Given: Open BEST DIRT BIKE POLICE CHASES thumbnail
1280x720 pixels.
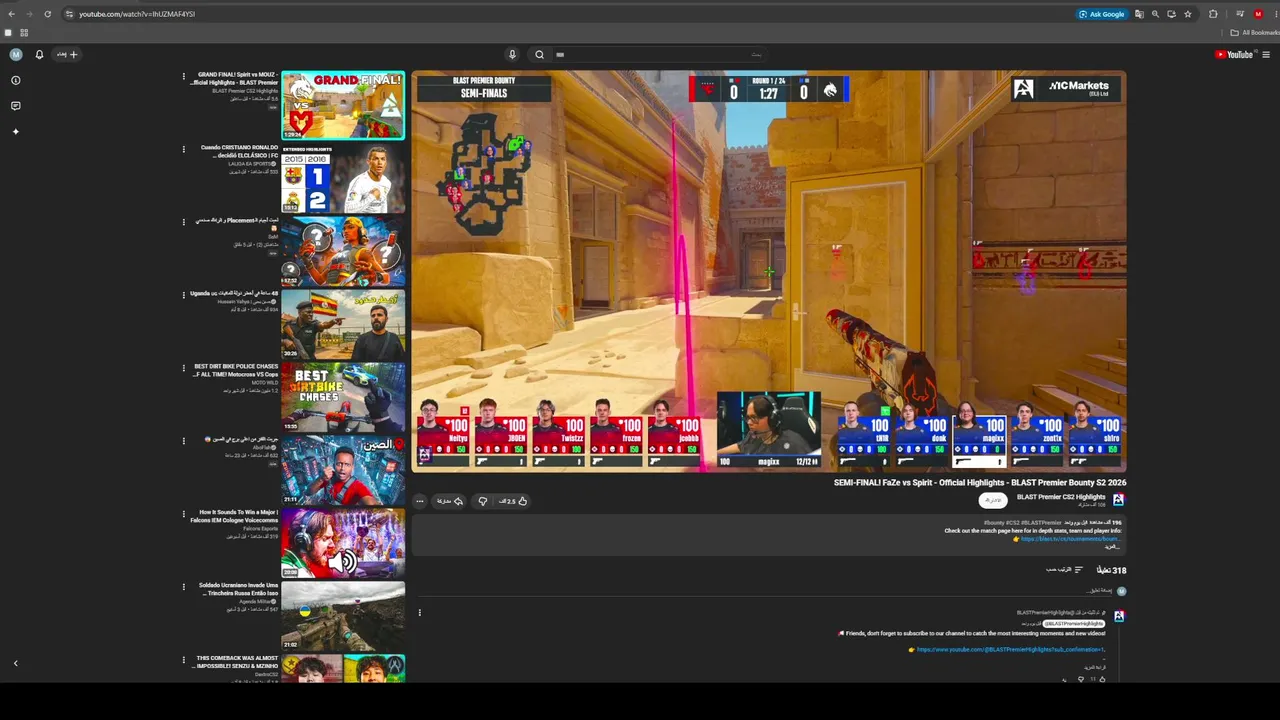Looking at the screenshot, I should coord(343,398).
